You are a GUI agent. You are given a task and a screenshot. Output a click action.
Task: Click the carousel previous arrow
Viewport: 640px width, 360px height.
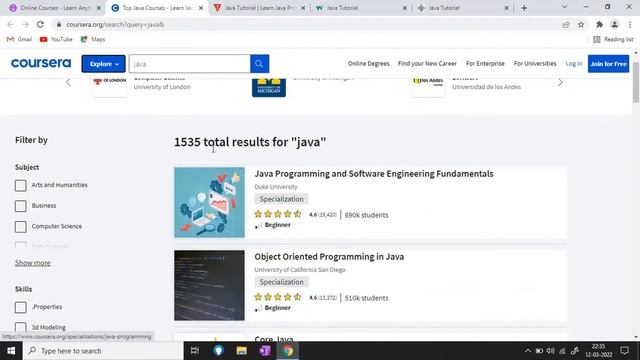[x=69, y=82]
